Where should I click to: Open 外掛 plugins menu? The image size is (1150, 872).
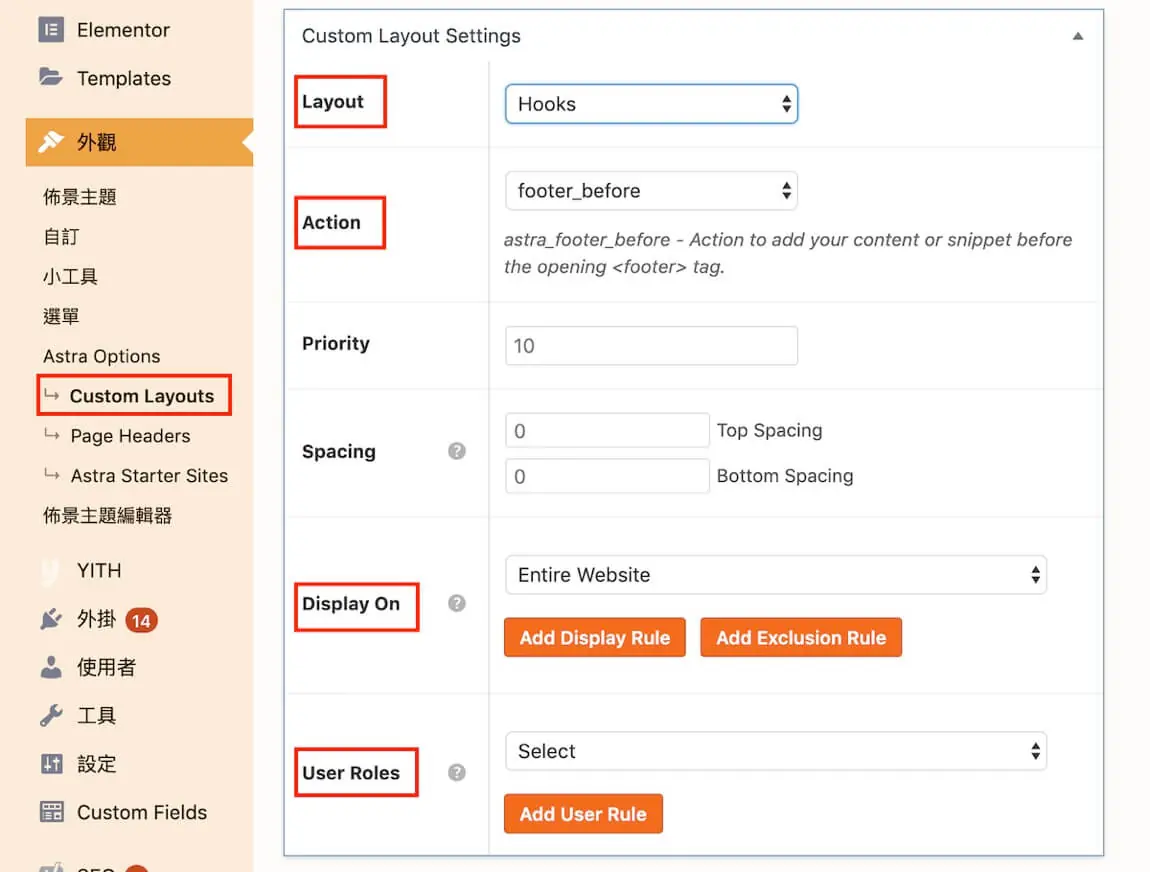[x=97, y=620]
